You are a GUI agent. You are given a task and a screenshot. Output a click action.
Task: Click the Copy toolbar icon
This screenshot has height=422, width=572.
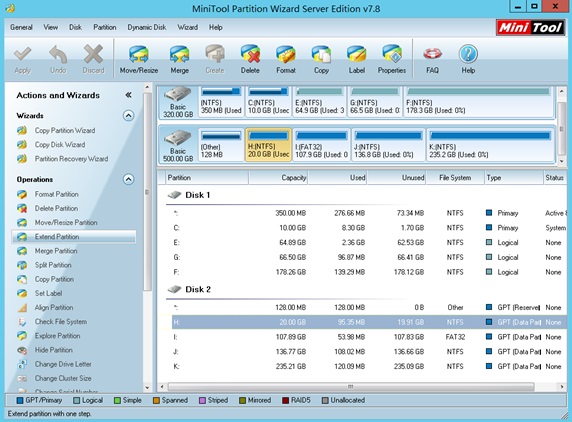point(321,60)
